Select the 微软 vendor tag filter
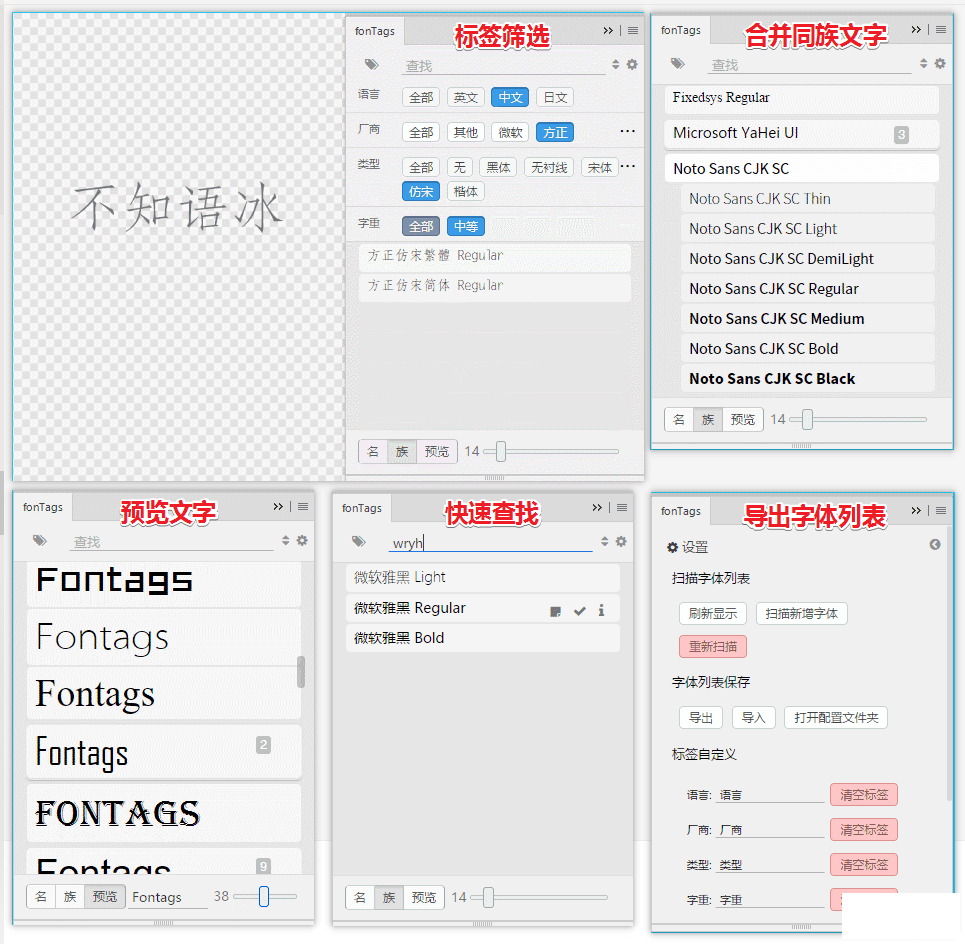 [x=510, y=132]
